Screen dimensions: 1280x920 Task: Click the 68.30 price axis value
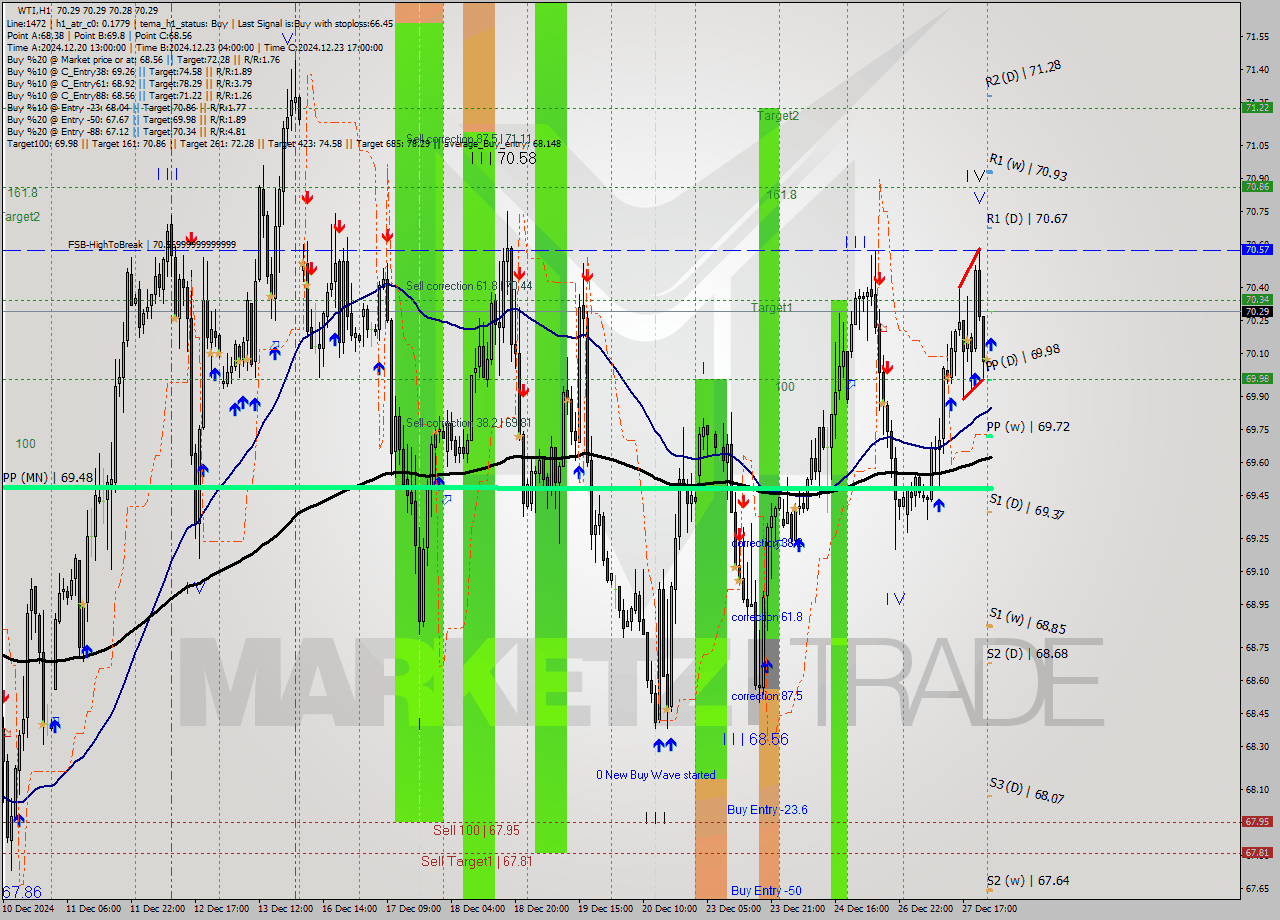(1257, 746)
